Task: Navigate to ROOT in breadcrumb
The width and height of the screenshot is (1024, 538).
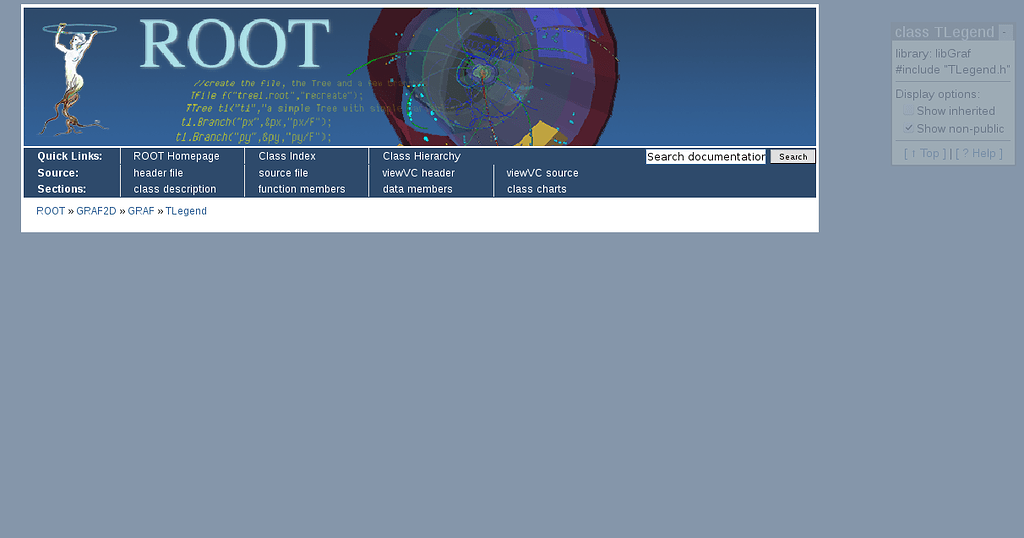Action: [50, 211]
